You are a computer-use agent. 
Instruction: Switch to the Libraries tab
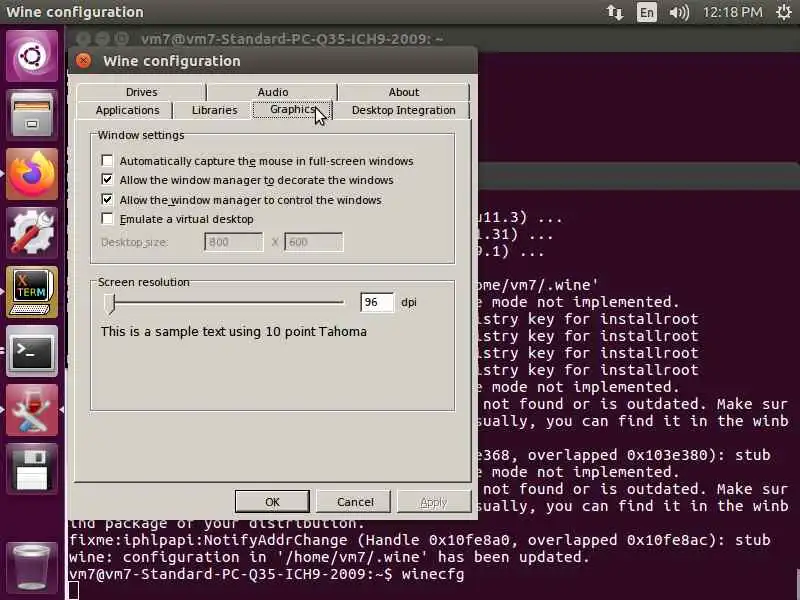[x=214, y=110]
